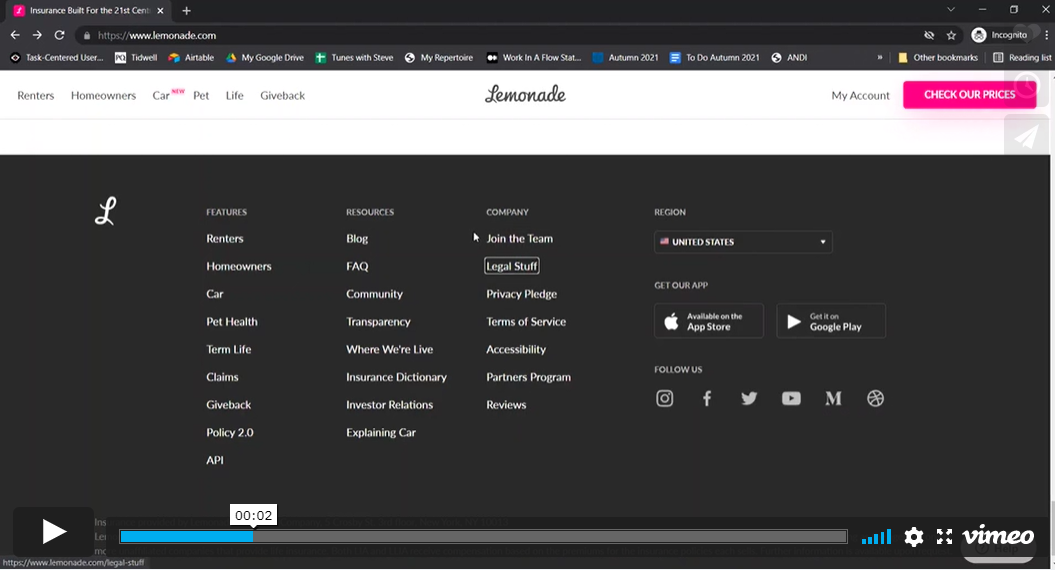This screenshot has height=570, width=1055.
Task: Open the Tidwell bookmark
Action: 136,58
